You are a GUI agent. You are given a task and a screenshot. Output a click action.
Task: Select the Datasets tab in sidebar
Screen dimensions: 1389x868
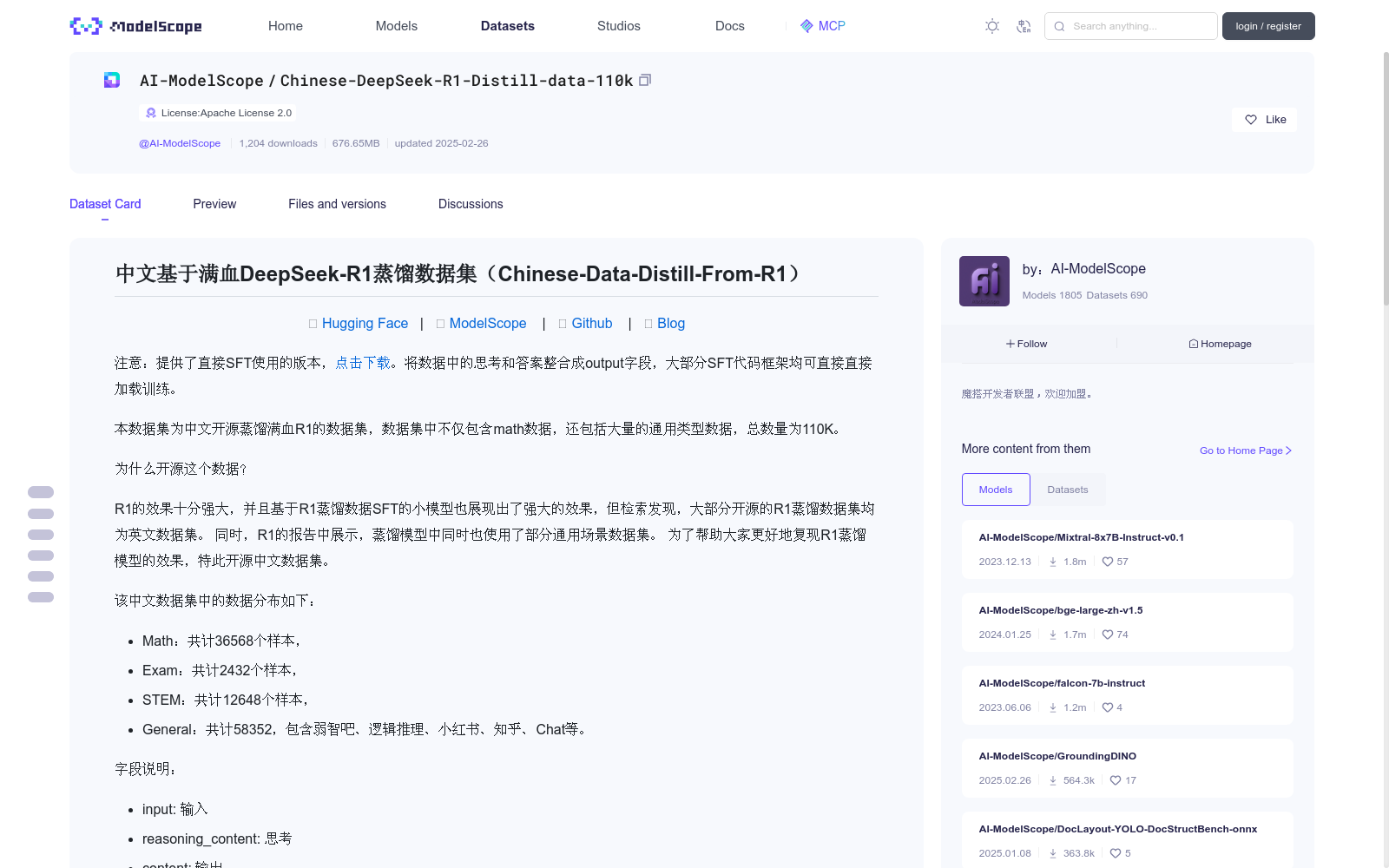click(1068, 490)
